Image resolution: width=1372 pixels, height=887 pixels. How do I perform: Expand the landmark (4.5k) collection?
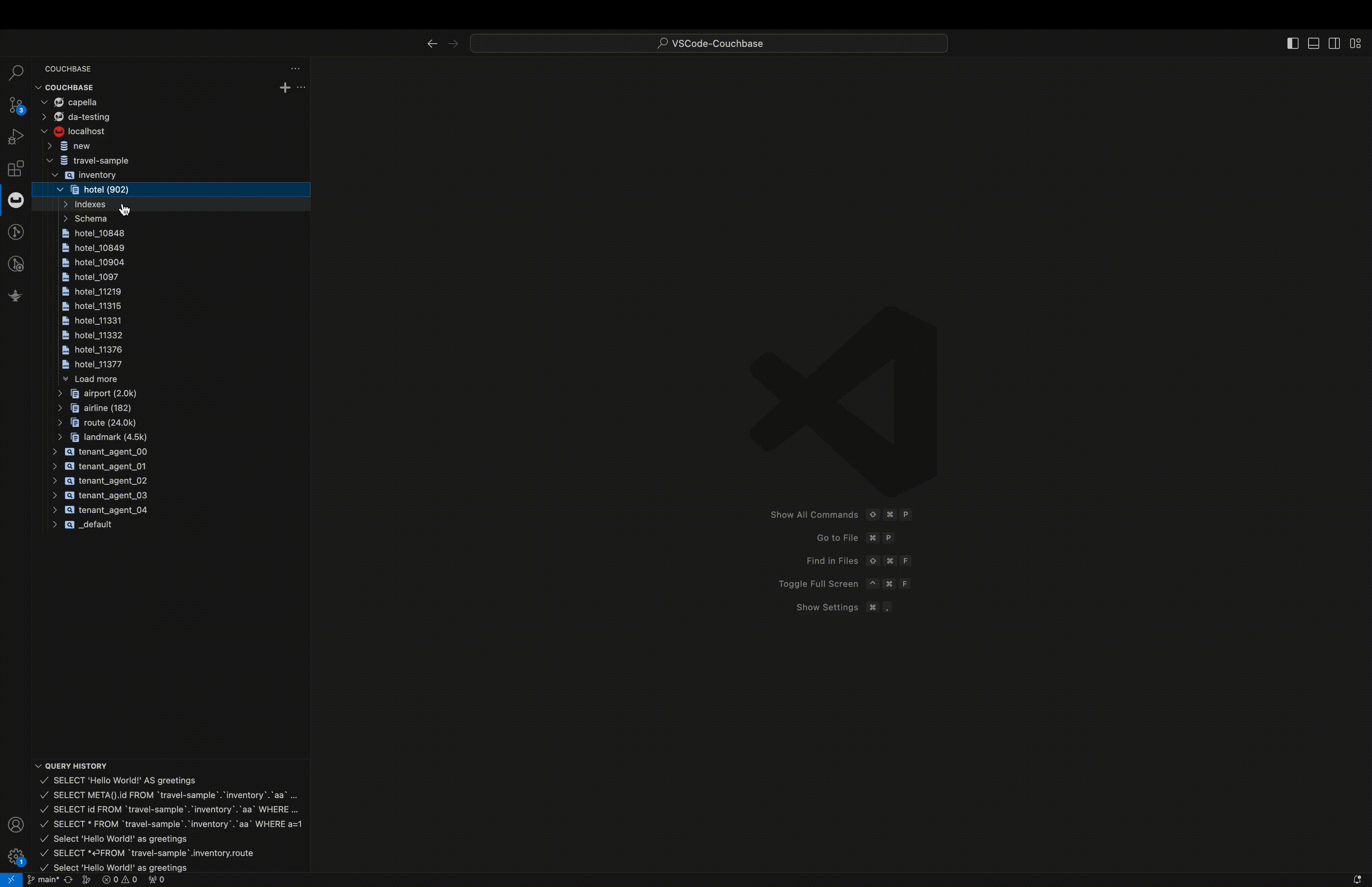[x=60, y=437]
